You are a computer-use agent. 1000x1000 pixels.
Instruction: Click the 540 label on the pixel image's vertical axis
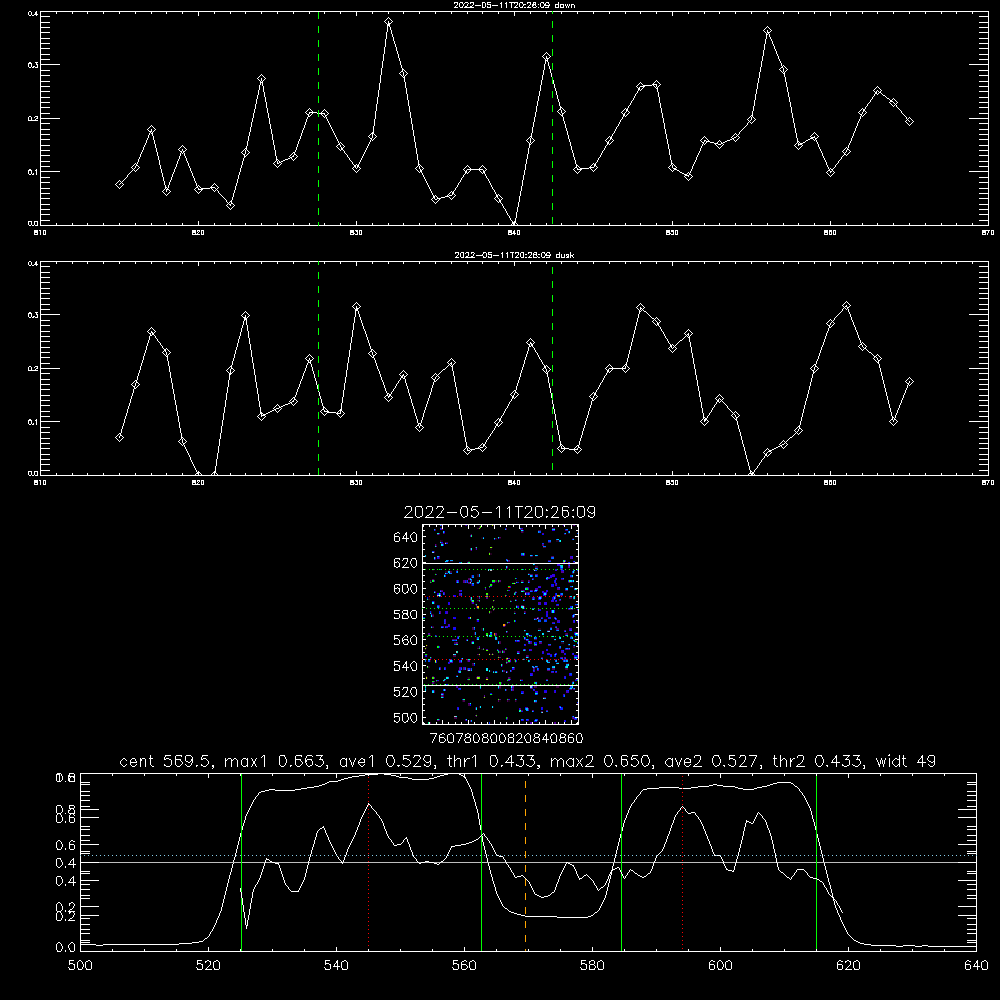click(406, 666)
